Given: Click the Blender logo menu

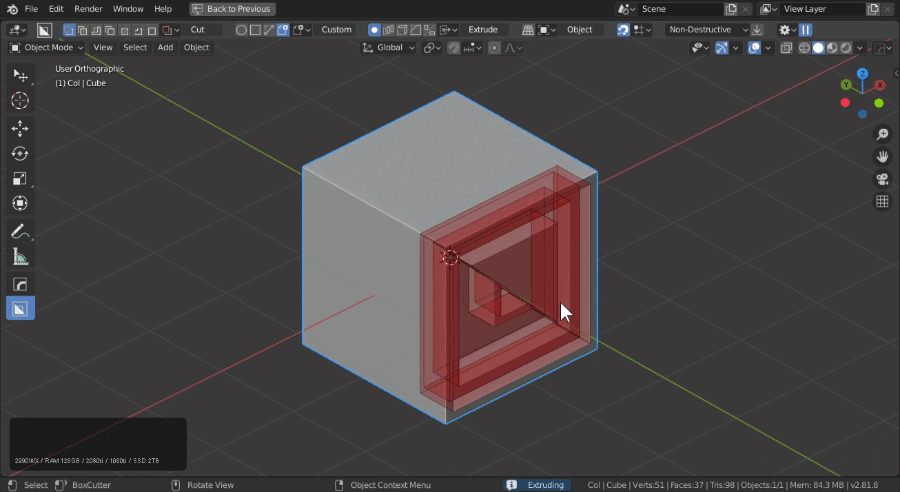Looking at the screenshot, I should pyautogui.click(x=12, y=9).
